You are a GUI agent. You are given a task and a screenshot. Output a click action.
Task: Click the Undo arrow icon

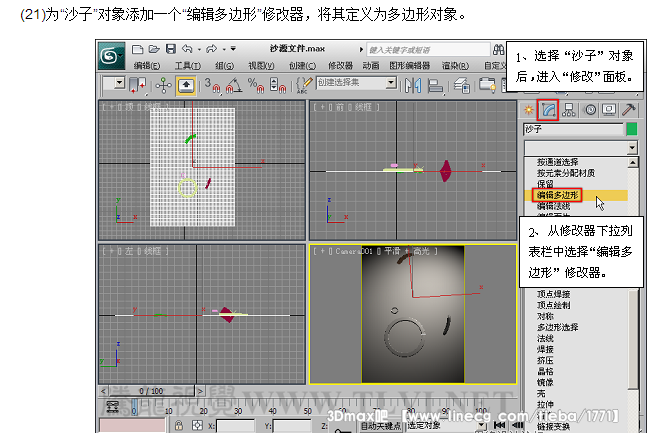point(187,49)
